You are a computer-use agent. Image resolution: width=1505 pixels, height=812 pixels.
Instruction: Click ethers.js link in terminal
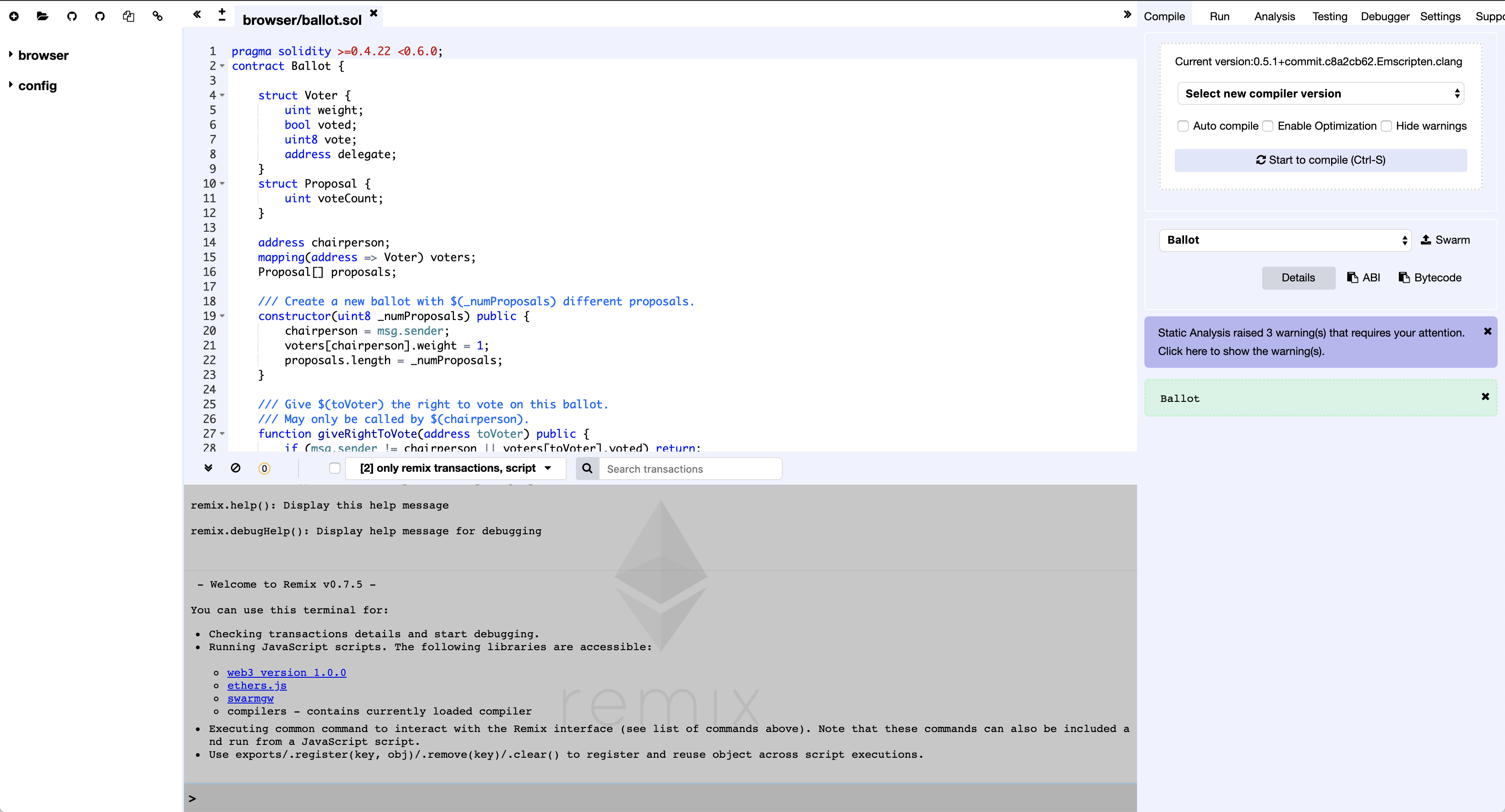coord(256,685)
